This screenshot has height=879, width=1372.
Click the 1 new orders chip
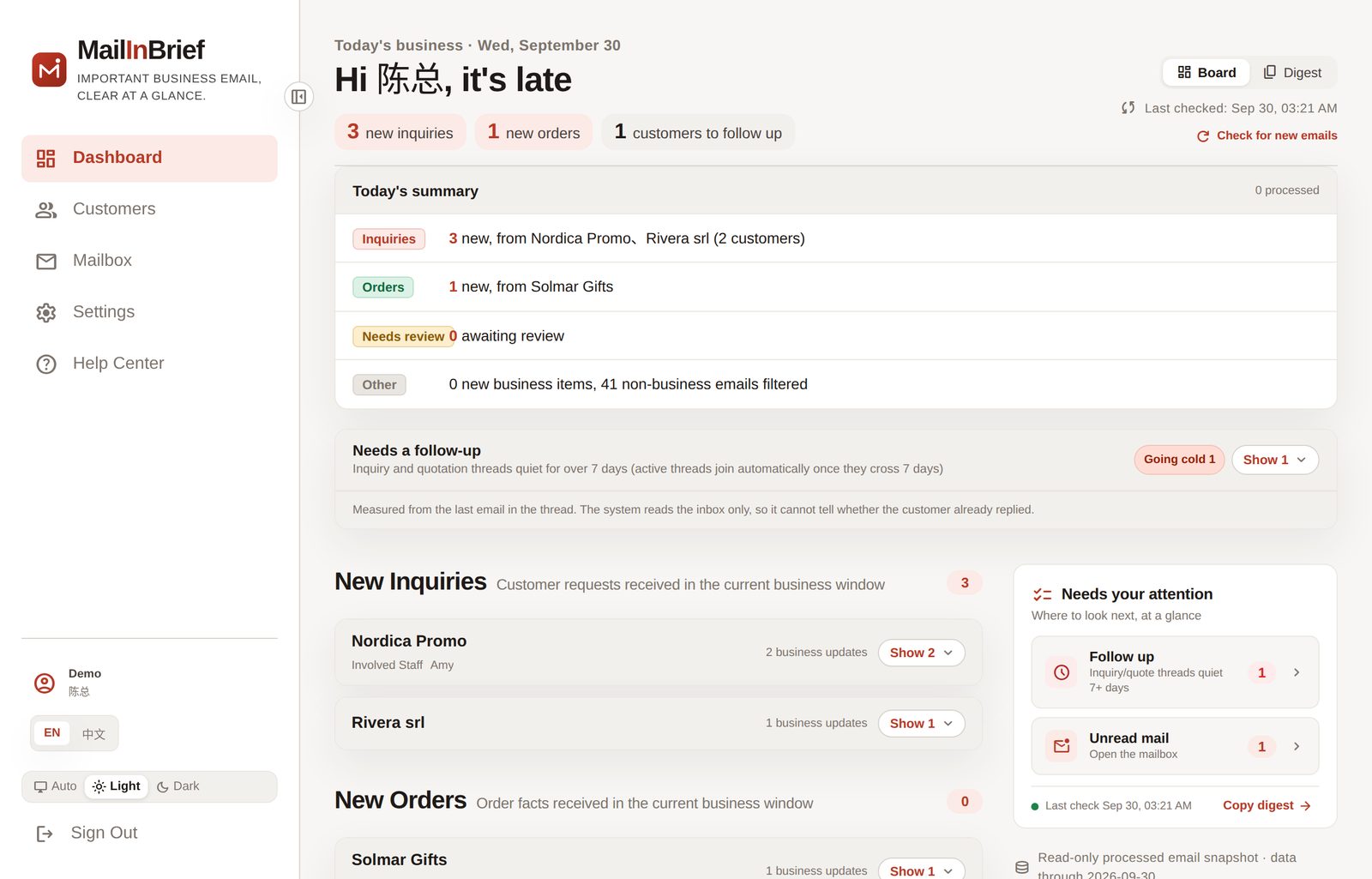point(533,132)
